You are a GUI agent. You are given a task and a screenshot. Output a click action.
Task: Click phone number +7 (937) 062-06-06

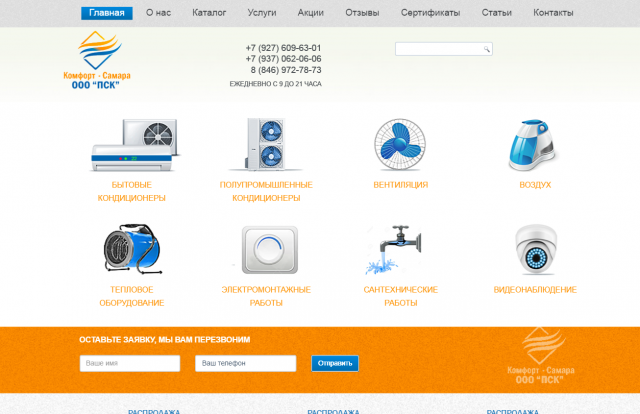(283, 59)
